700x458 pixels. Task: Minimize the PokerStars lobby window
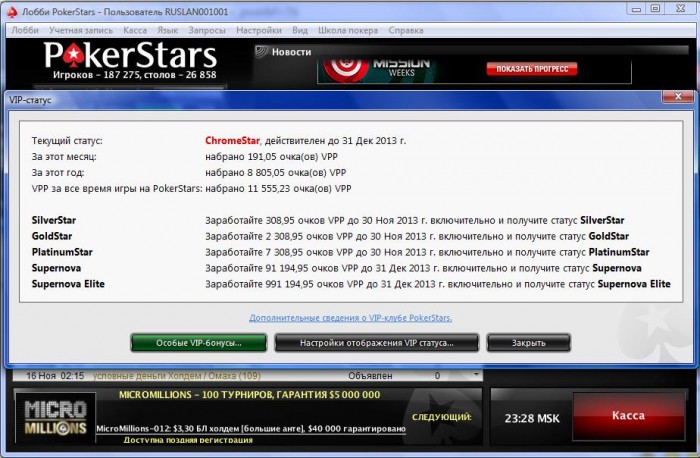click(x=637, y=9)
